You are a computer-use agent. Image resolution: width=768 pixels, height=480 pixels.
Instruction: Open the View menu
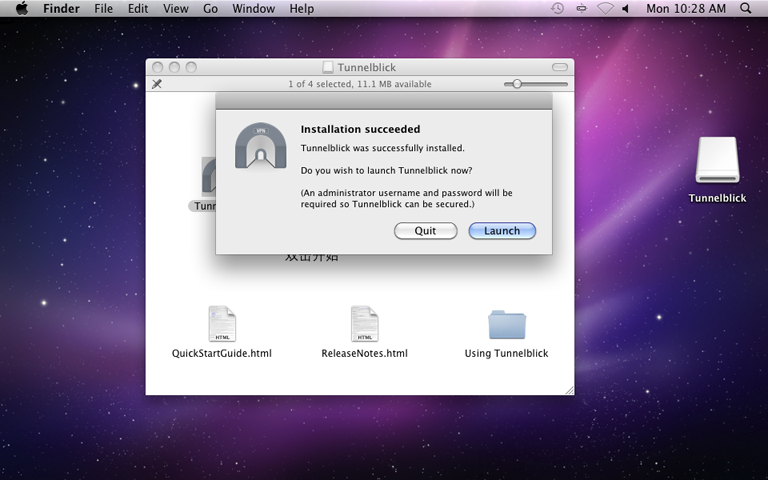175,8
